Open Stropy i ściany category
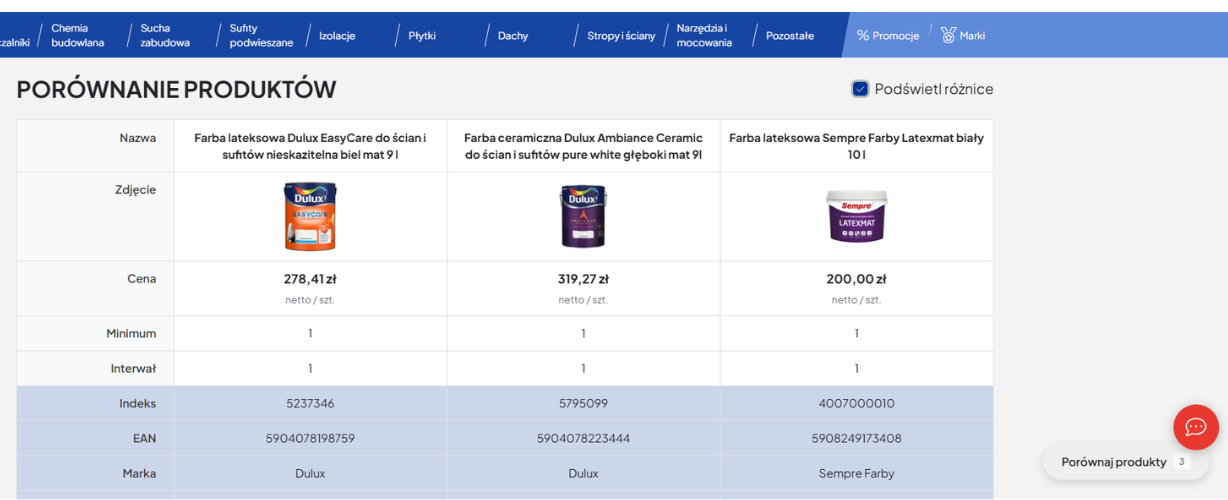 pyautogui.click(x=621, y=36)
